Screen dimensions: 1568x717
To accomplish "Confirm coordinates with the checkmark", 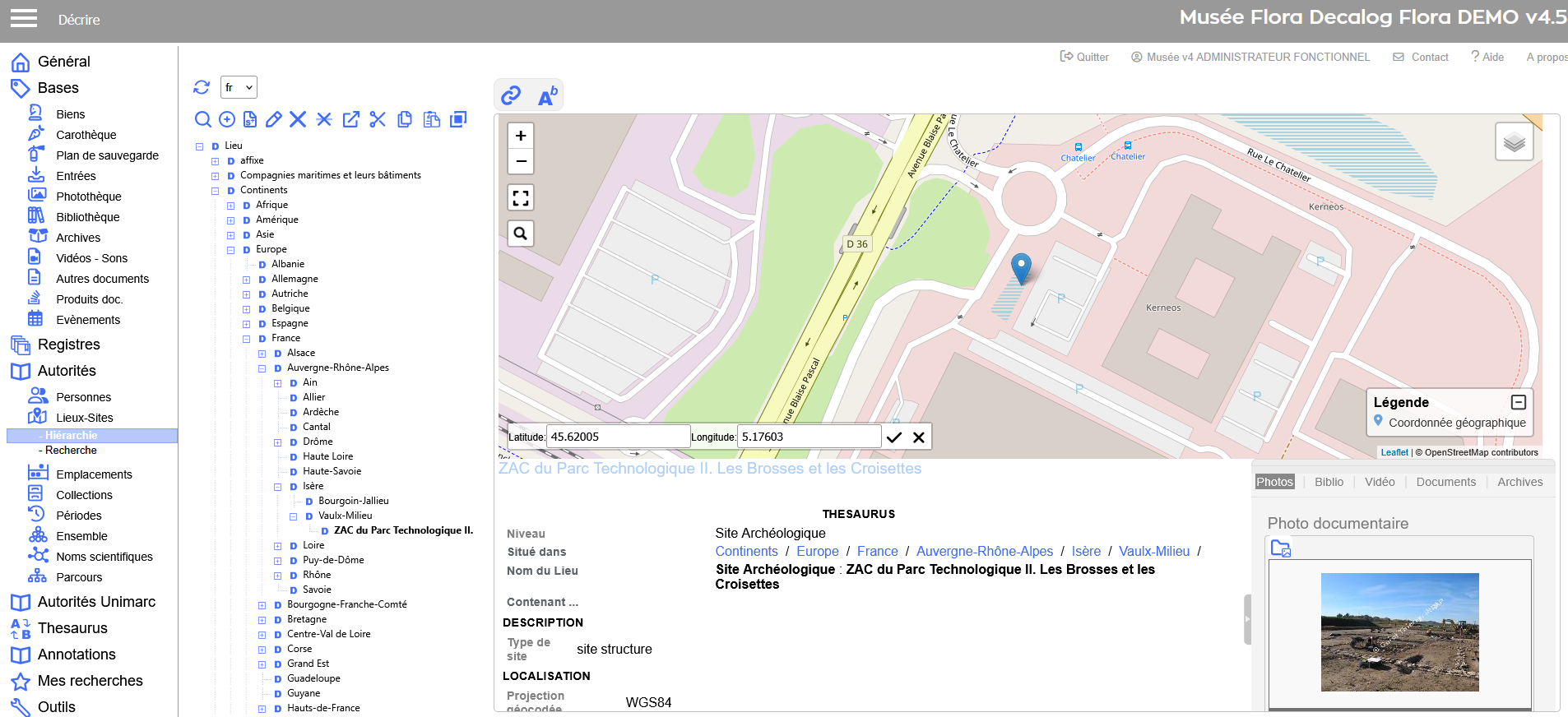I will coord(894,437).
